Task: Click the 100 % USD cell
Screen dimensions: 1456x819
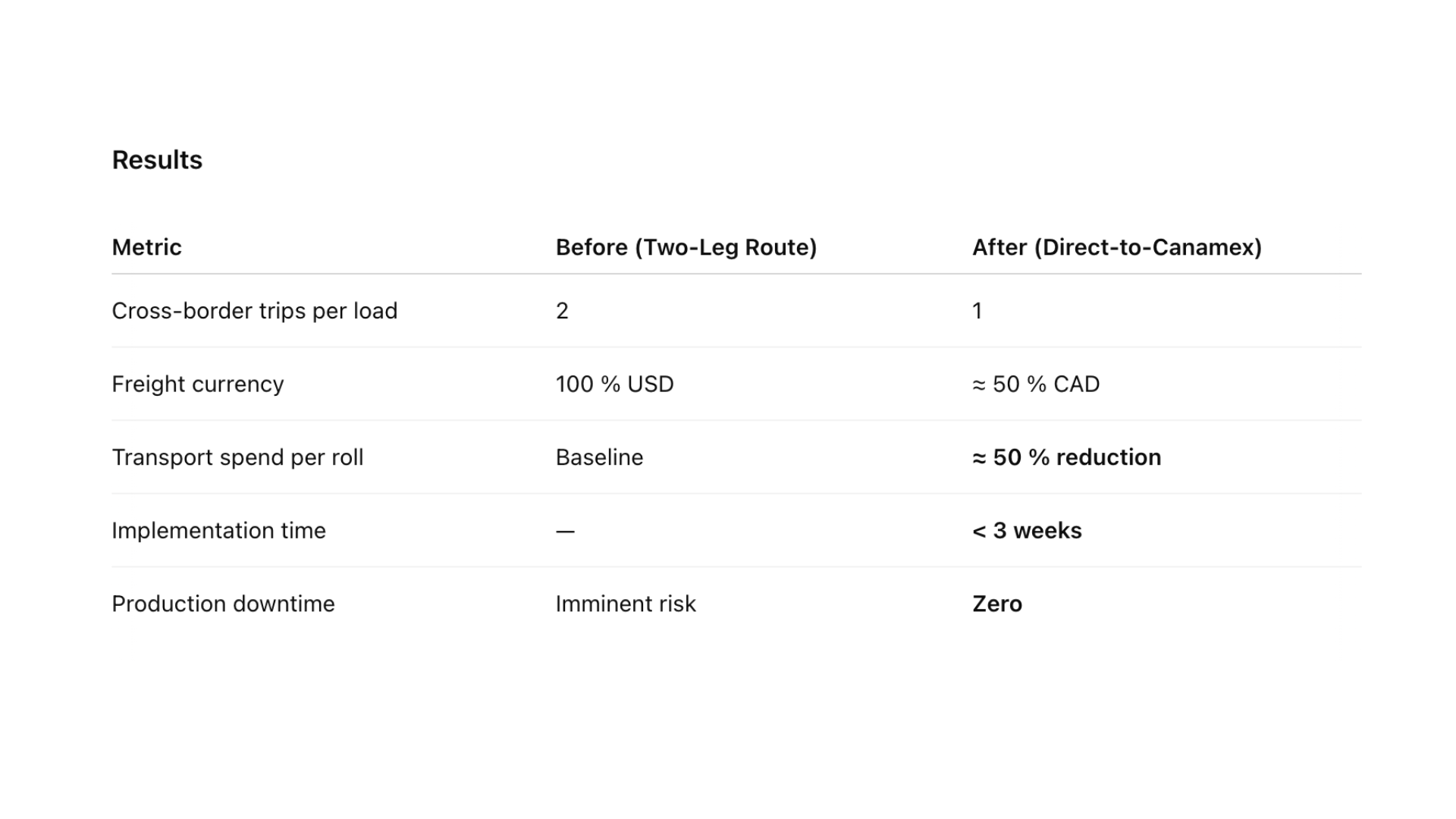Action: (614, 384)
